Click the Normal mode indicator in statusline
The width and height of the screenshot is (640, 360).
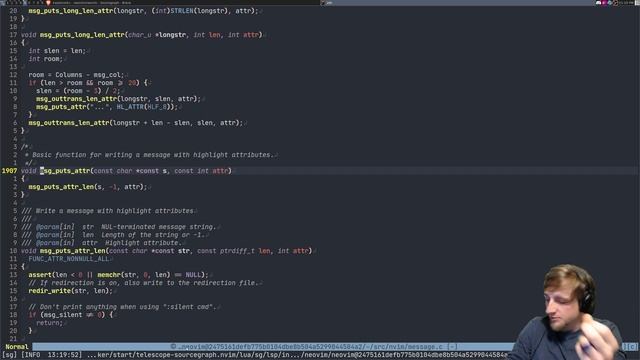click(17, 347)
